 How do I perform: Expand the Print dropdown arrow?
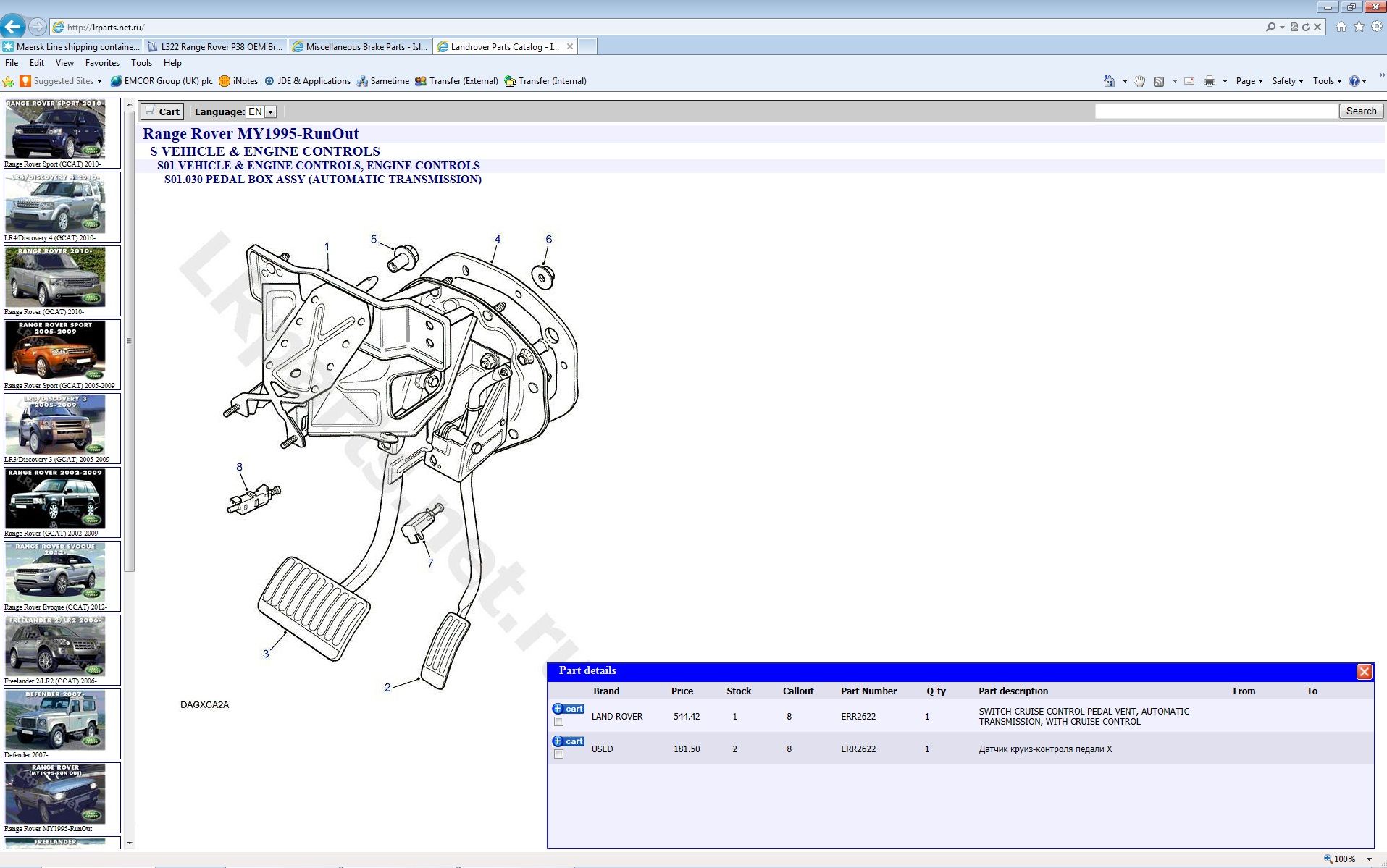pos(1225,81)
